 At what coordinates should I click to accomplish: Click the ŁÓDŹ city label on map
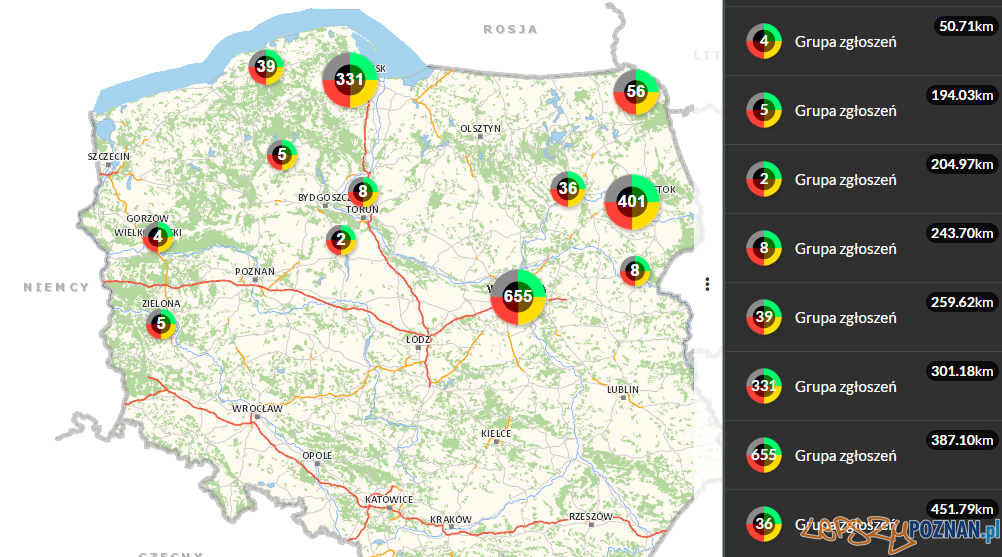(419, 339)
